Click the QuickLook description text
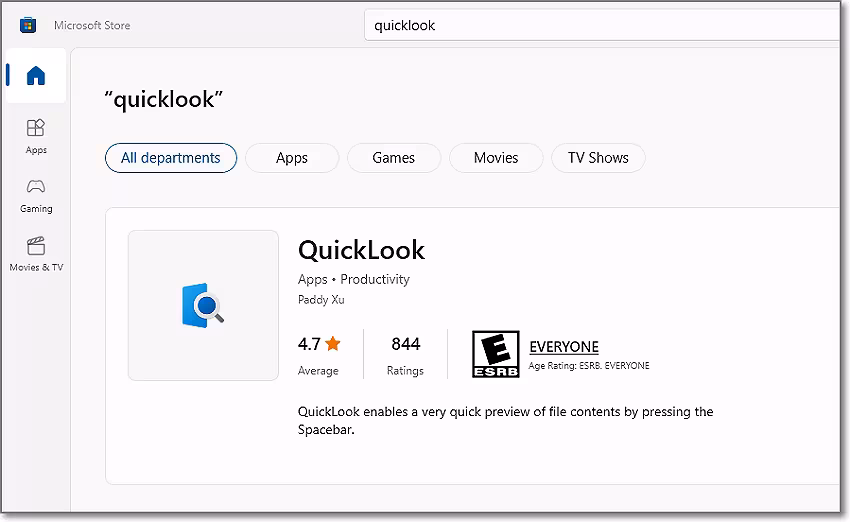The image size is (850, 522). pyautogui.click(x=505, y=420)
